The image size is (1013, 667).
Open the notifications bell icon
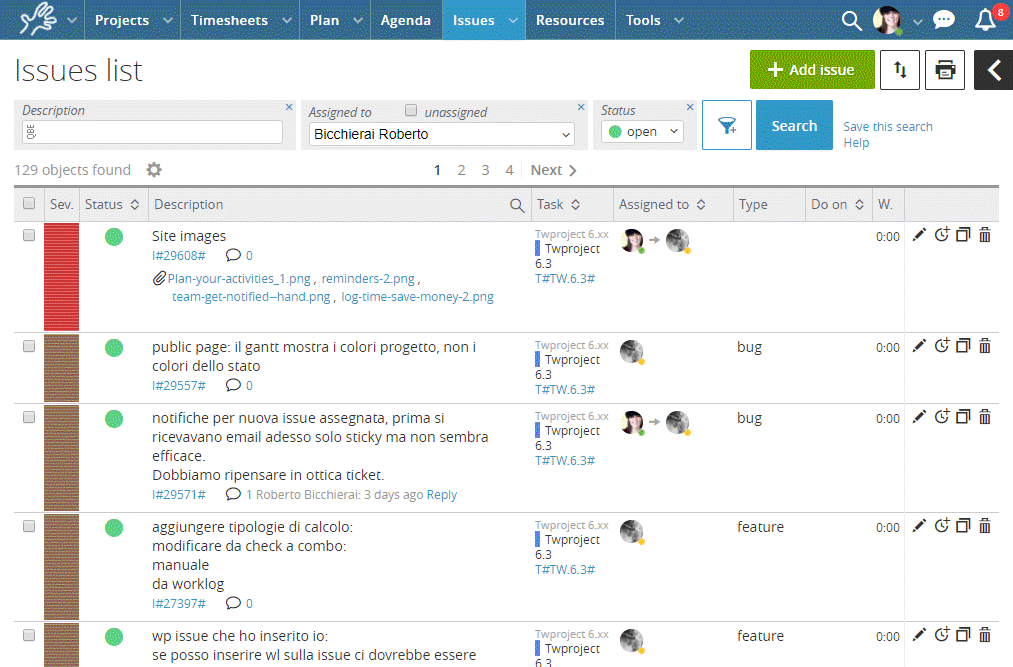[986, 20]
